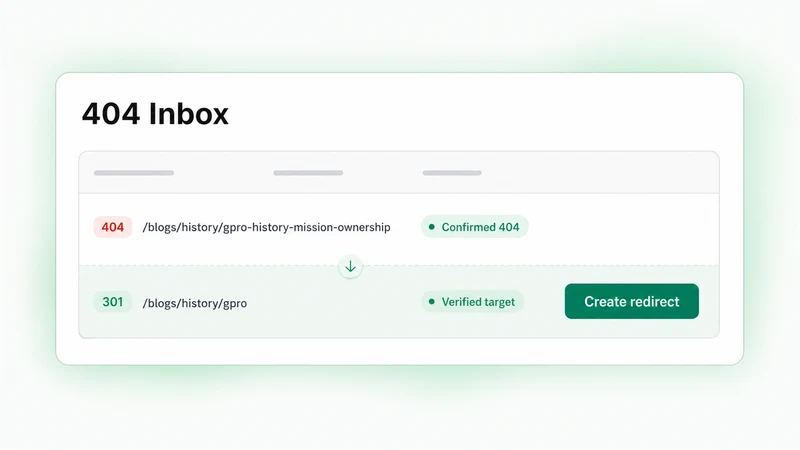Click the down arrow redirect icon

351,266
